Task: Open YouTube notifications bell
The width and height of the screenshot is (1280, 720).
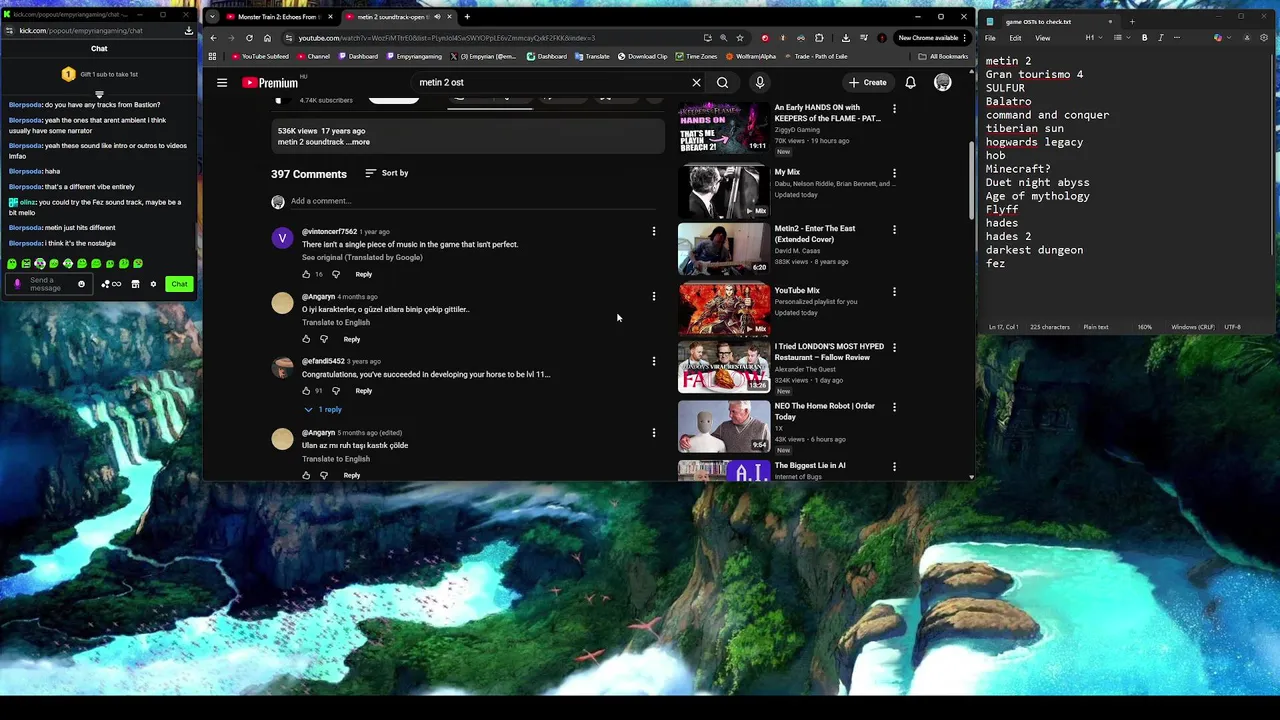Action: (910, 83)
